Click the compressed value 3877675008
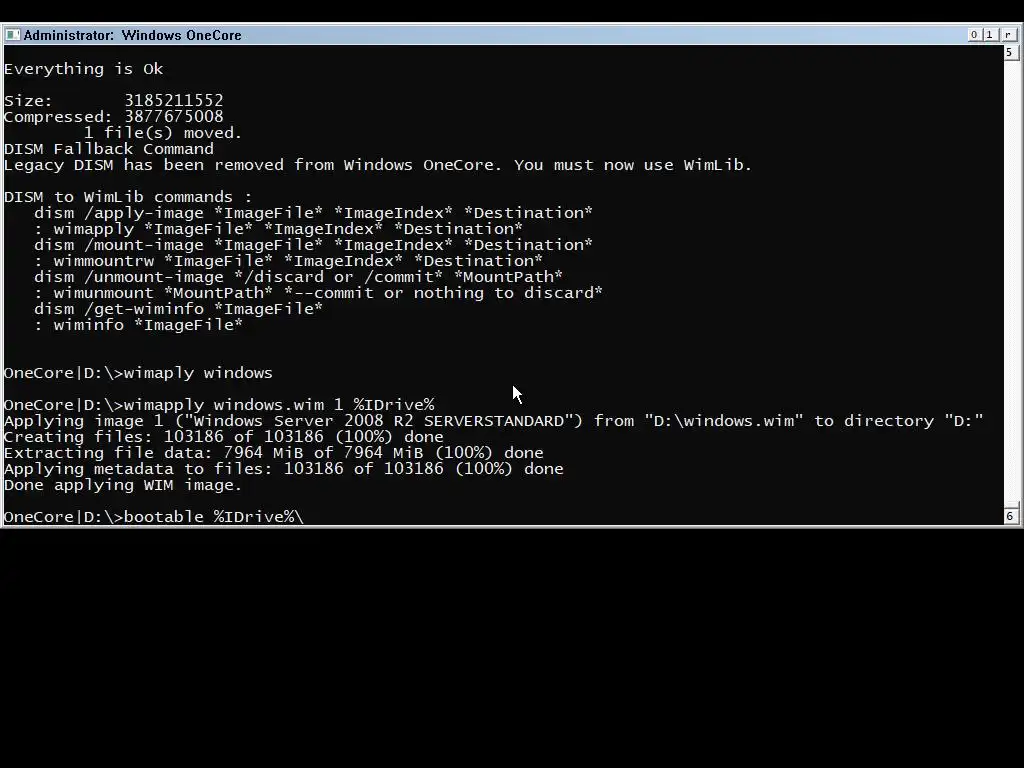This screenshot has width=1024, height=768. [174, 116]
